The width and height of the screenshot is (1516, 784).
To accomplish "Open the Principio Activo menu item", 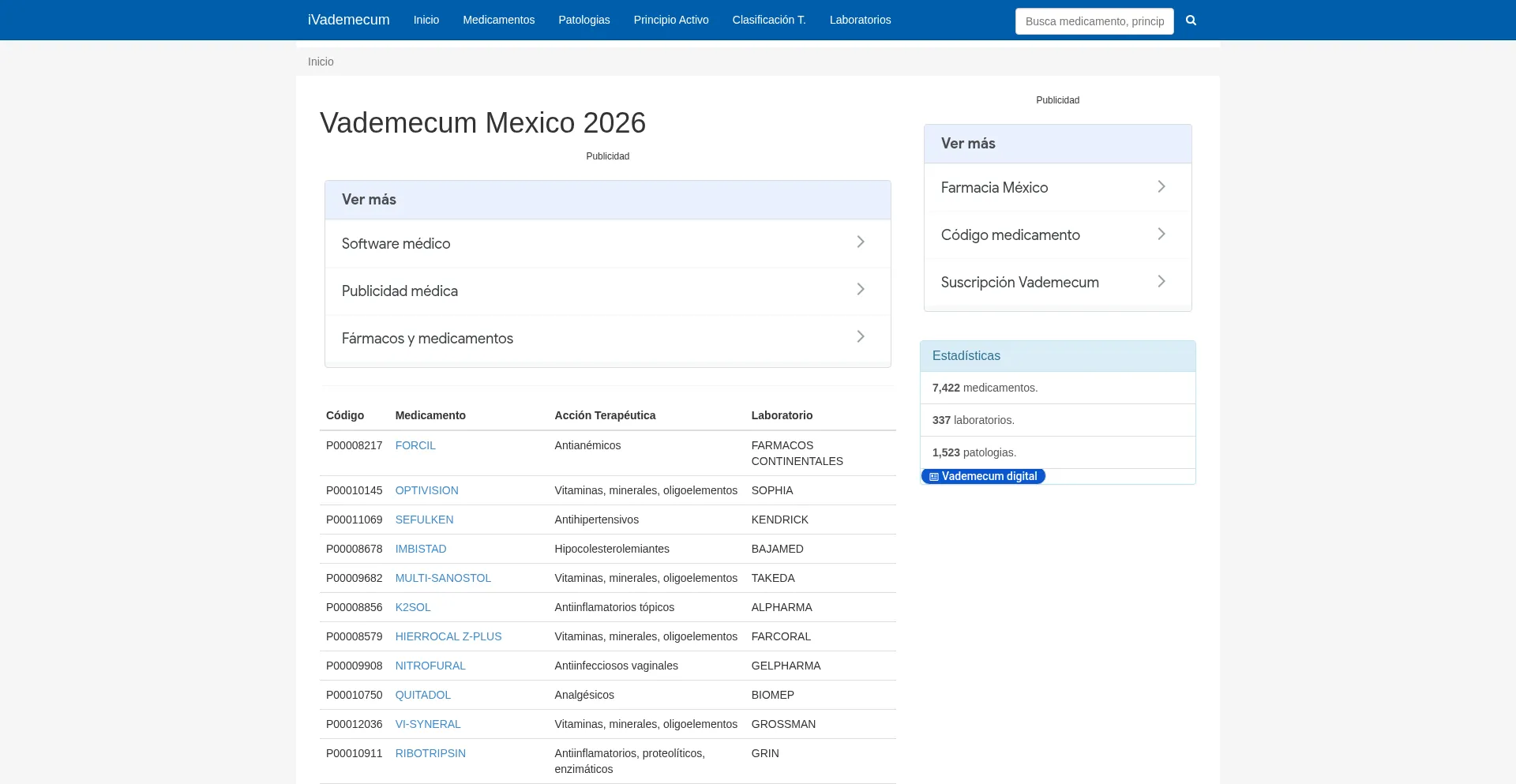I will pyautogui.click(x=671, y=20).
